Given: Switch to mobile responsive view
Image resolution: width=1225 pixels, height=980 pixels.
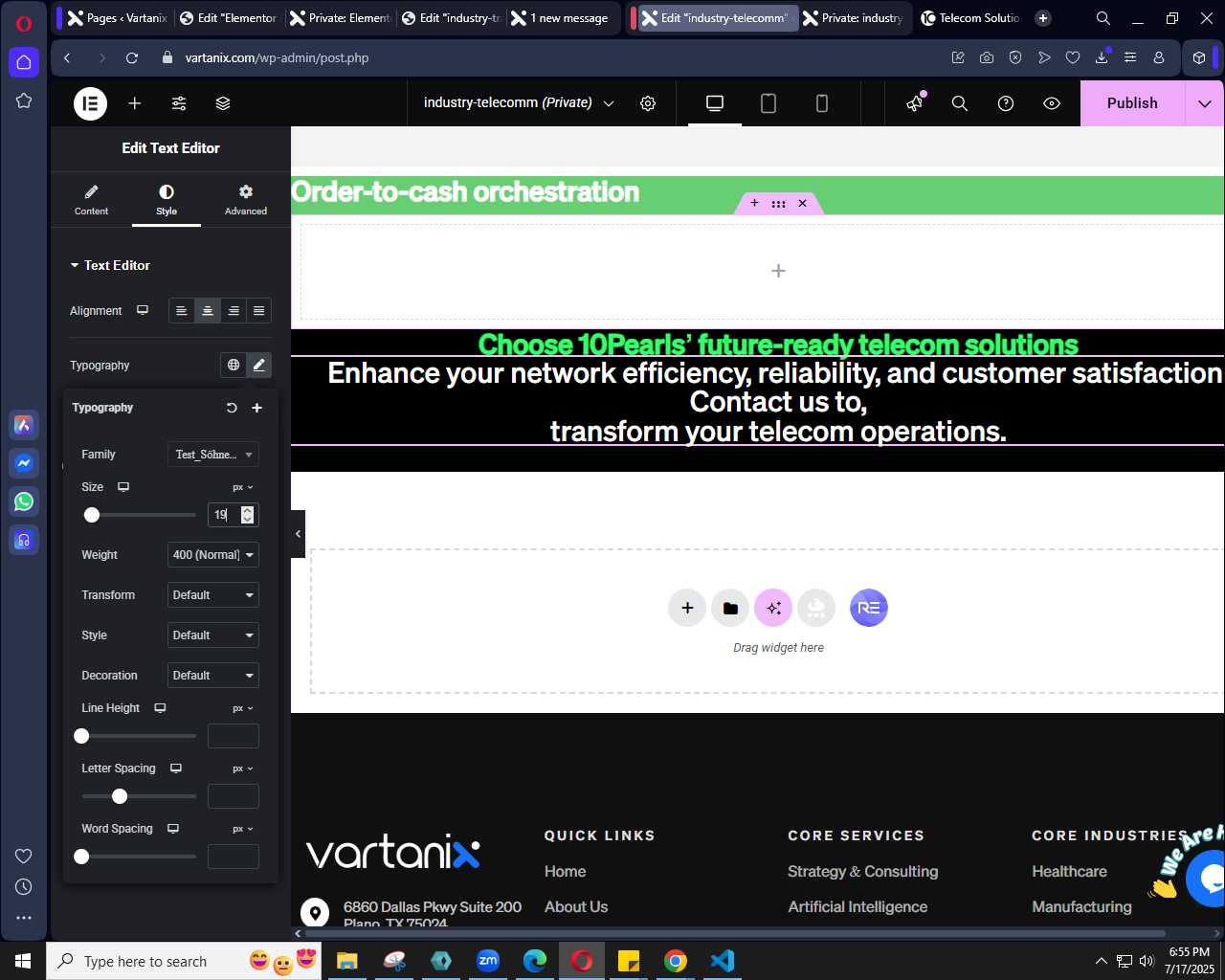Looking at the screenshot, I should point(822,103).
